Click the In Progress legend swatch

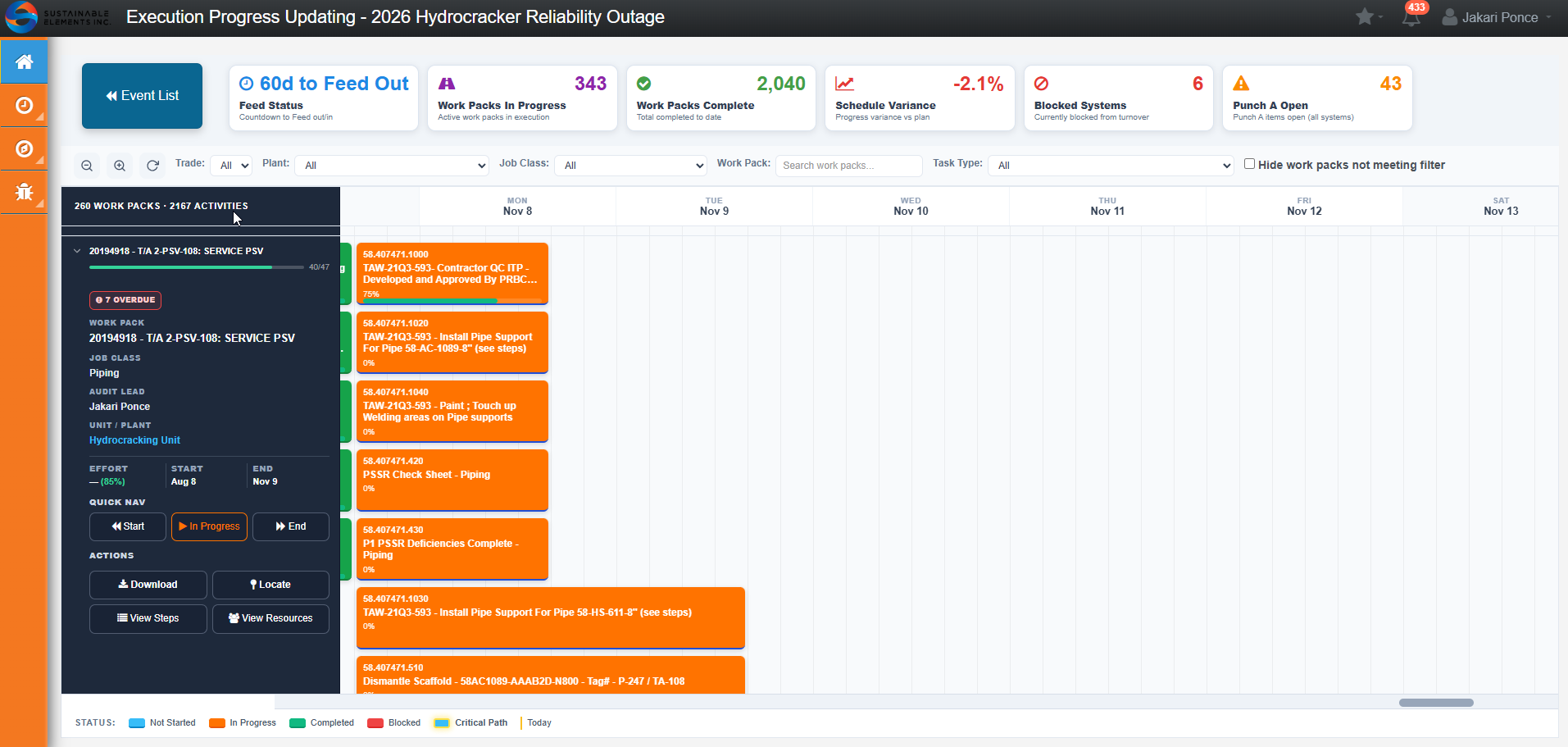tap(216, 723)
